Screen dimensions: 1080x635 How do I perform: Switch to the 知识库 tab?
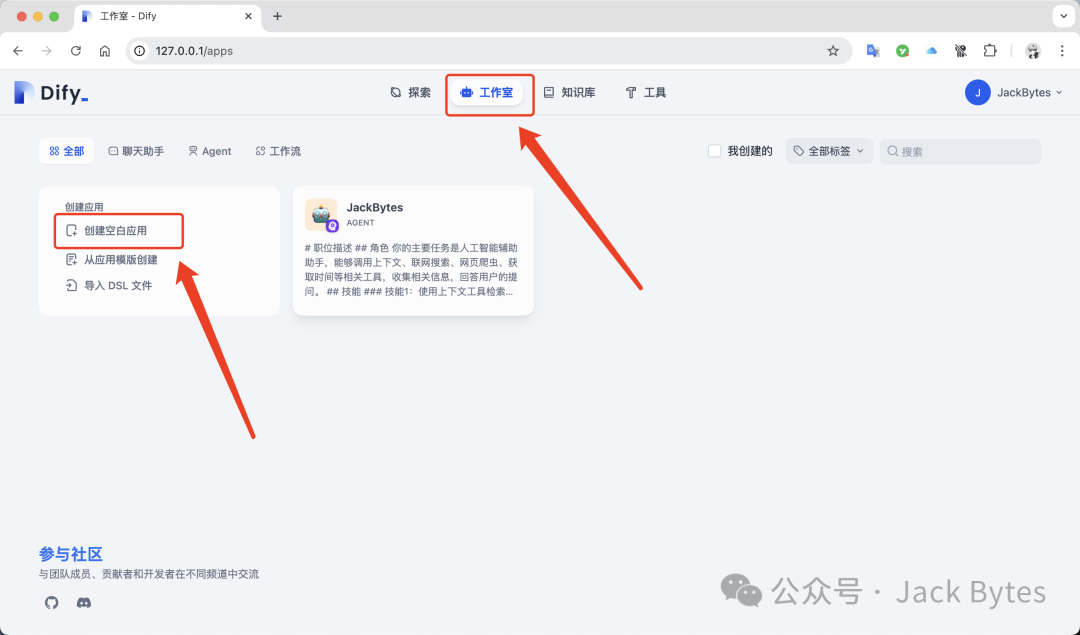[x=569, y=93]
